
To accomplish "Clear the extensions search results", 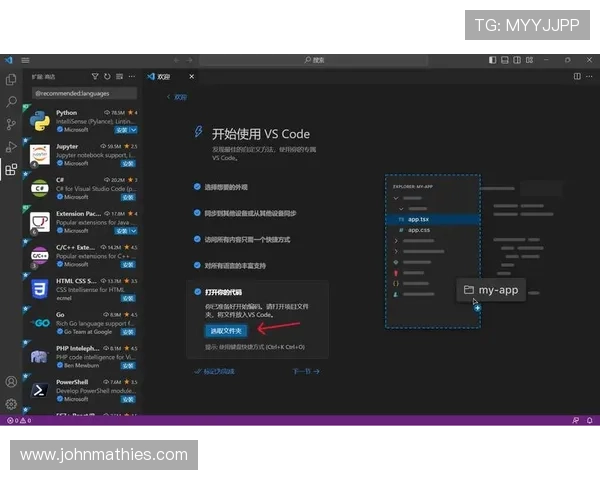I will (x=119, y=77).
